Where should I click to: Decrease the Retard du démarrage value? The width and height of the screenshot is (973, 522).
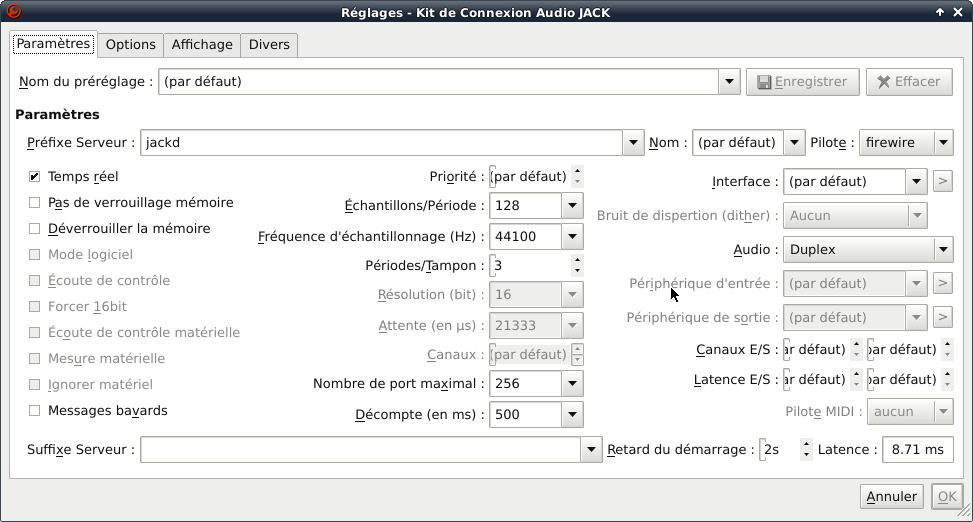click(807, 455)
